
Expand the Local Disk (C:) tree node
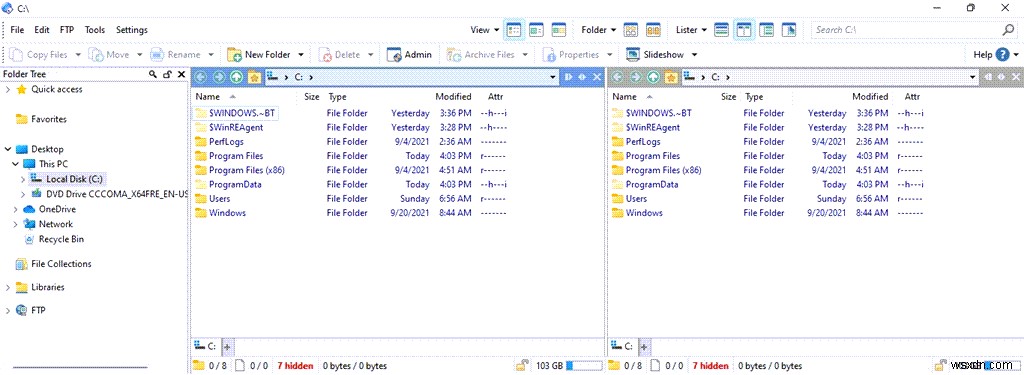(x=23, y=179)
